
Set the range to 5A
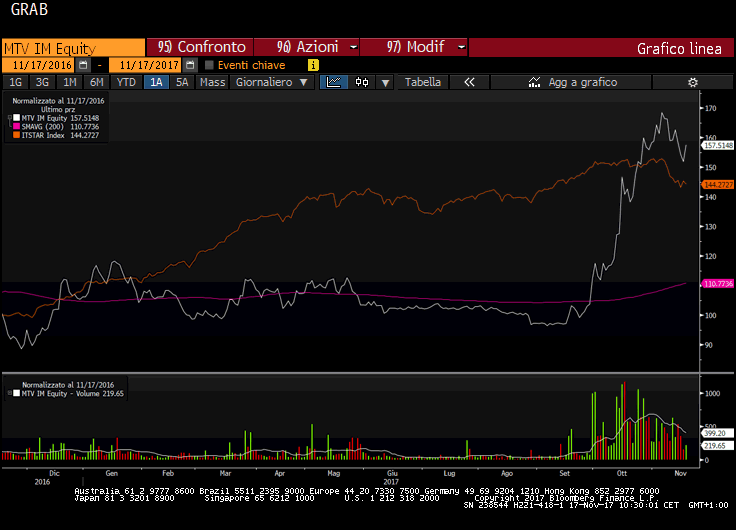click(x=181, y=82)
